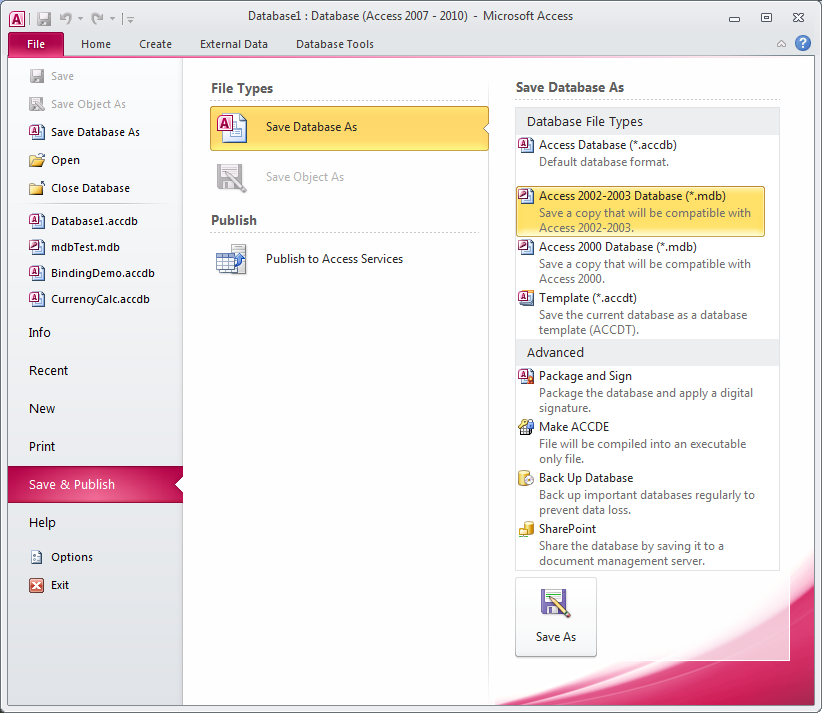Click the Package and Sign icon

pos(526,376)
